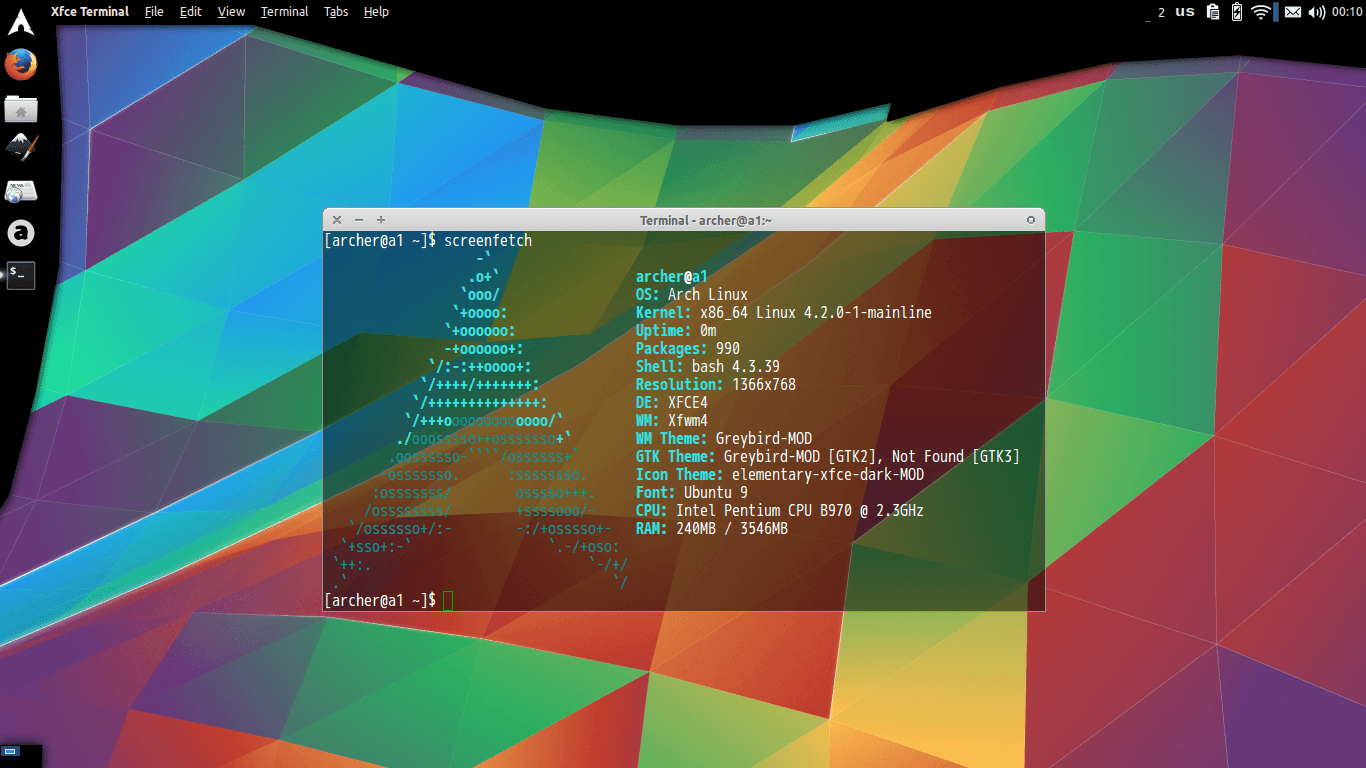Switch the 'us' keyboard layout indicator
This screenshot has width=1366, height=768.
point(1185,12)
